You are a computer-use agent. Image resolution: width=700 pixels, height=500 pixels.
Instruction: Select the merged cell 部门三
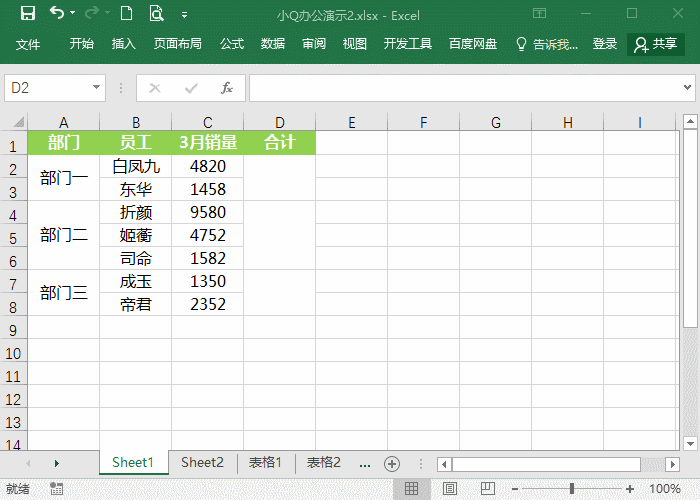point(64,292)
